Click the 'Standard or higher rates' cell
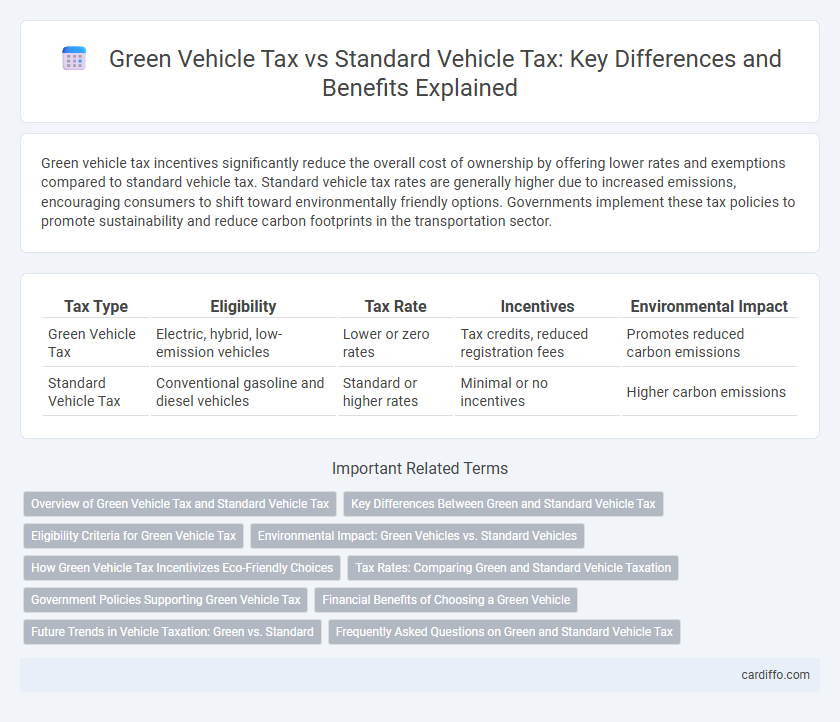 (395, 392)
